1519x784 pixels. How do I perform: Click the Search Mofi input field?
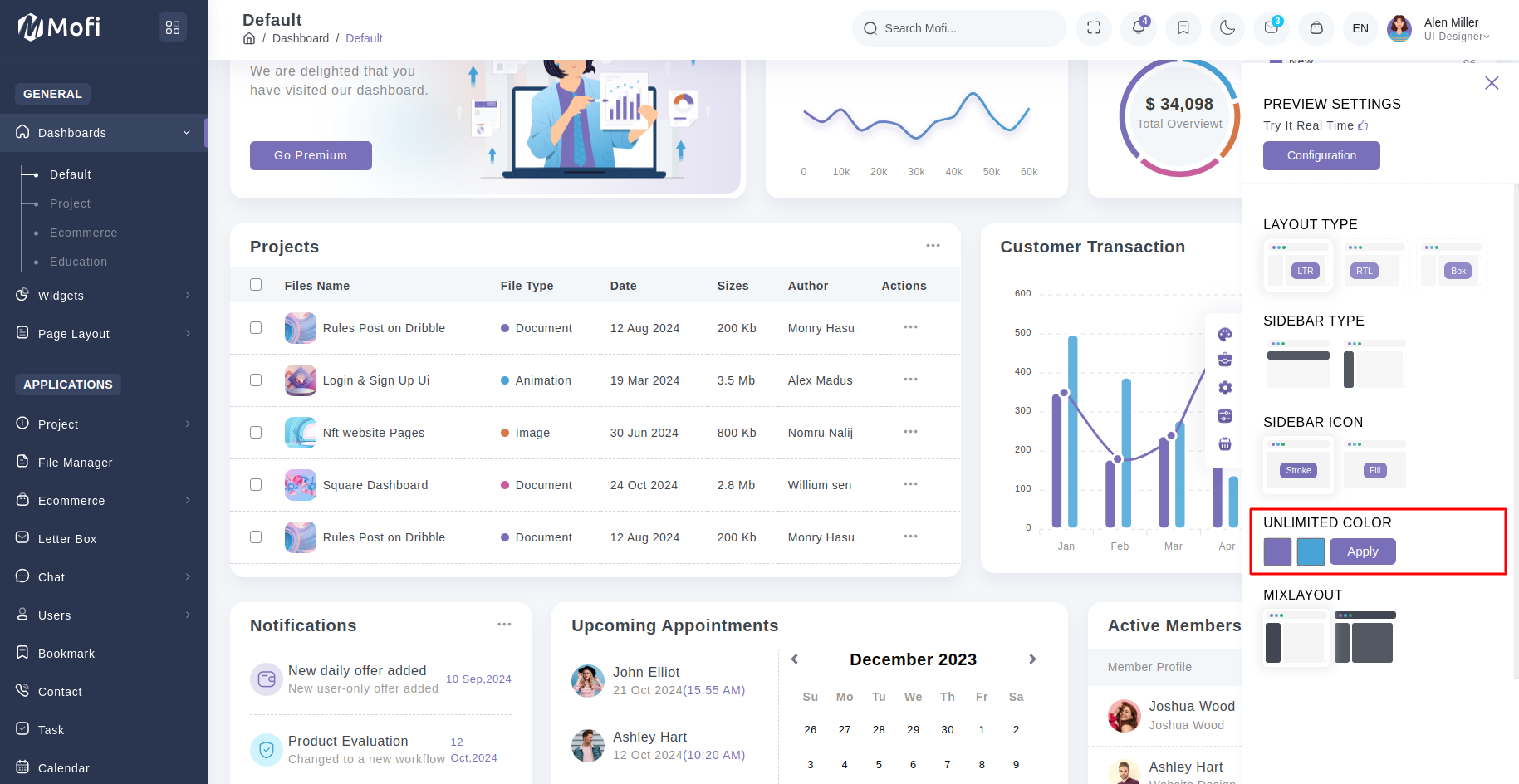tap(963, 28)
